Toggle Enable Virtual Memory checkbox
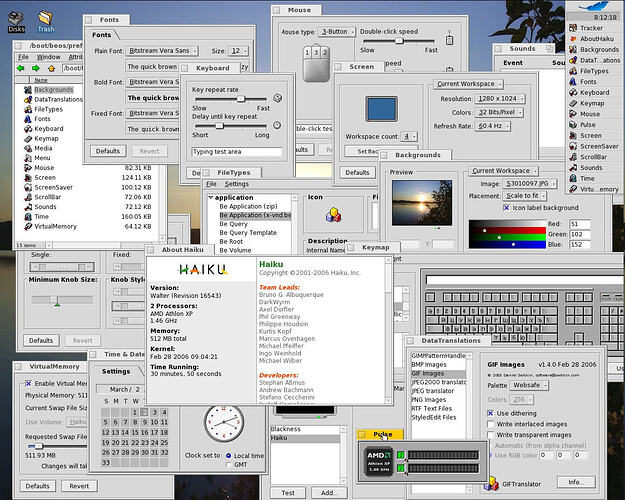The width and height of the screenshot is (625, 500). pyautogui.click(x=28, y=384)
